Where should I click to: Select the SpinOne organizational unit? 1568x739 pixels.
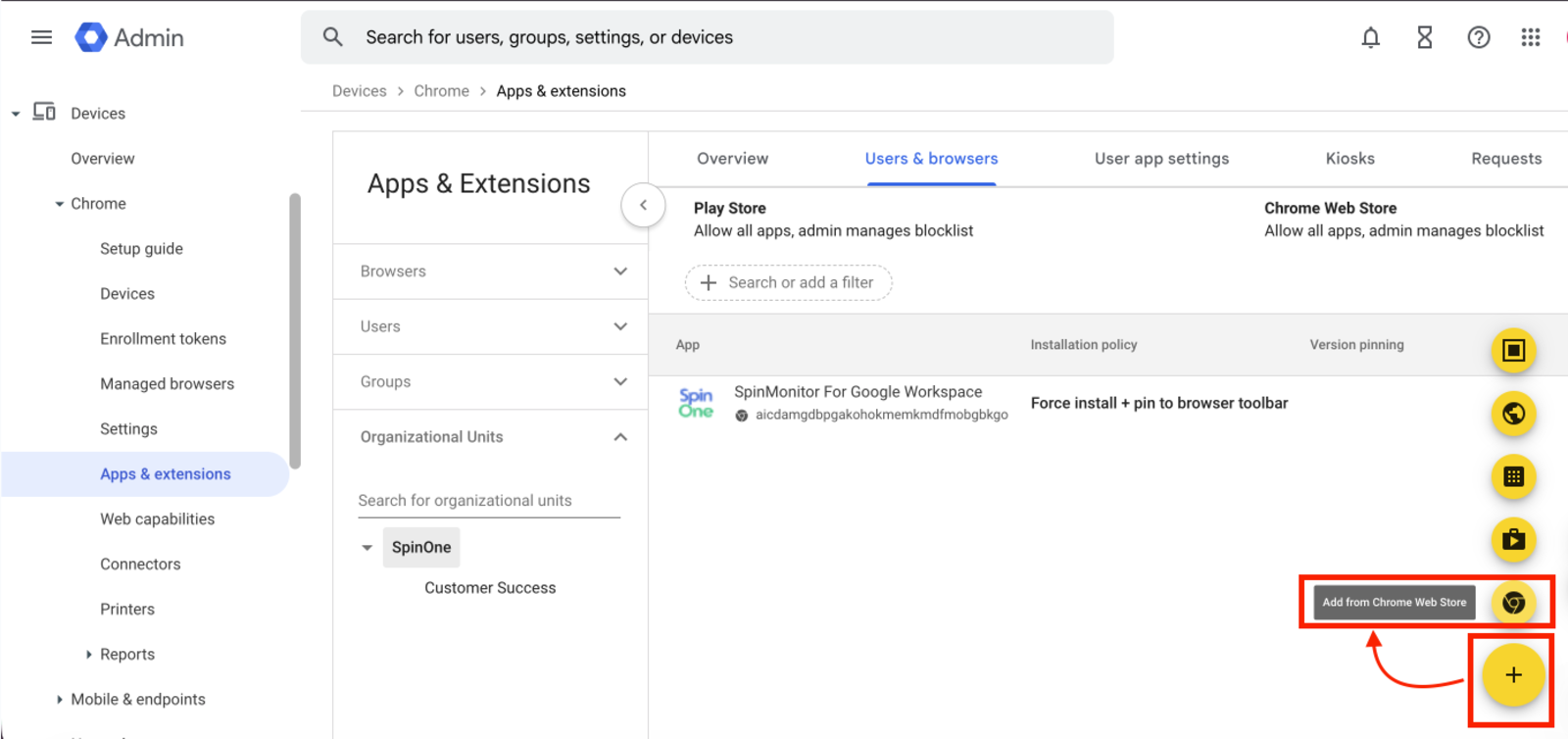[421, 548]
